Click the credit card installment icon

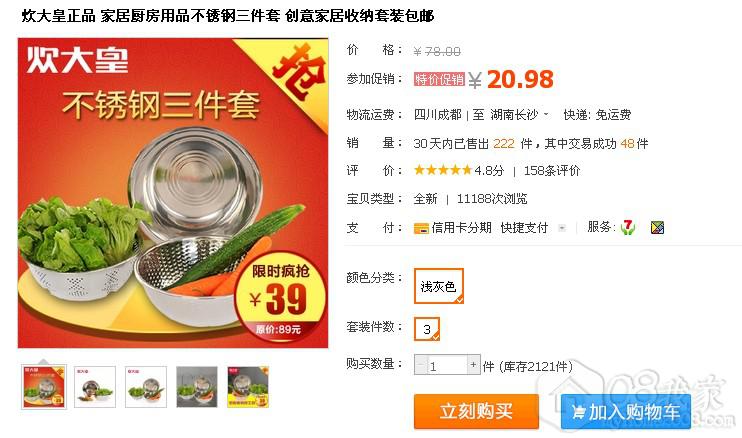click(421, 228)
